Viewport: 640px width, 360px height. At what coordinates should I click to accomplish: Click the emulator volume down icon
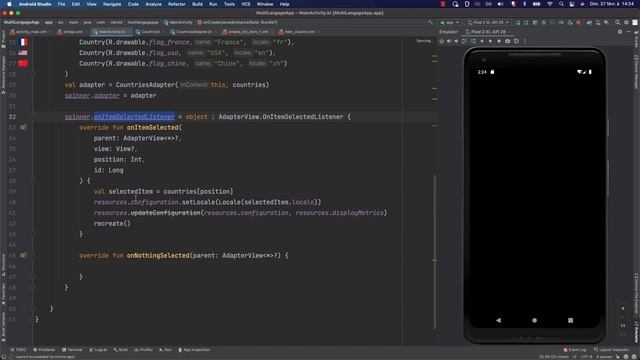tap(456, 41)
